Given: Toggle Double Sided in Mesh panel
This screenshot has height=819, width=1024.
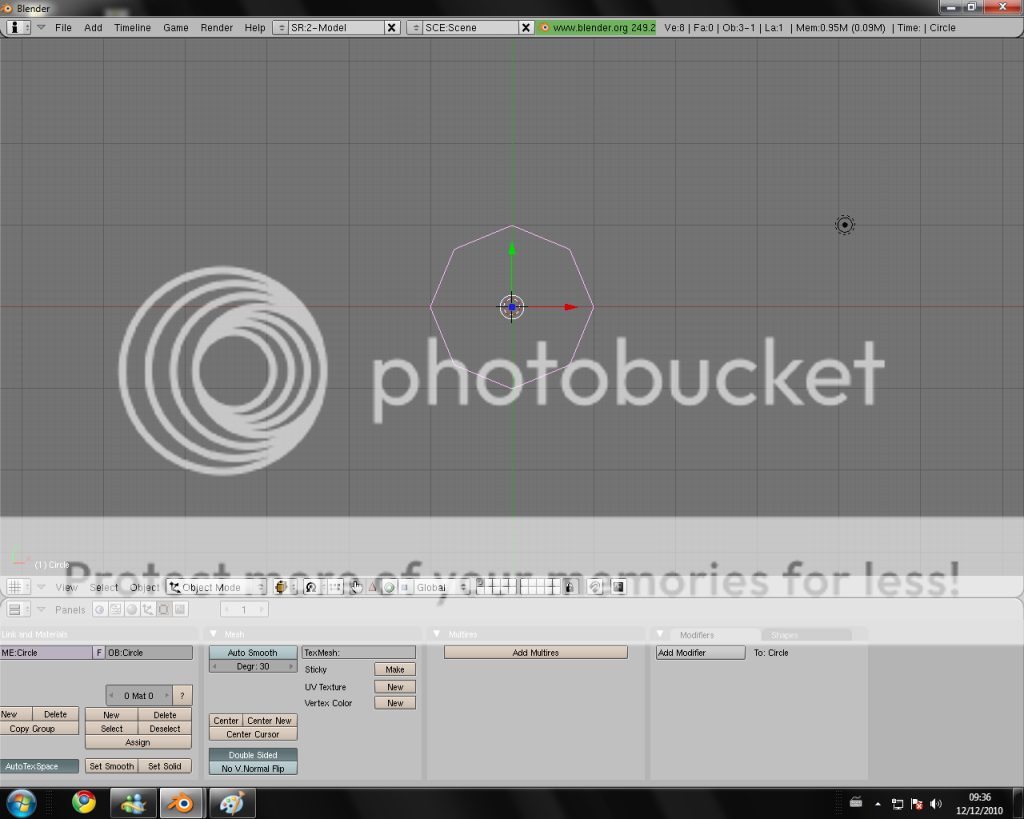Looking at the screenshot, I should 253,755.
